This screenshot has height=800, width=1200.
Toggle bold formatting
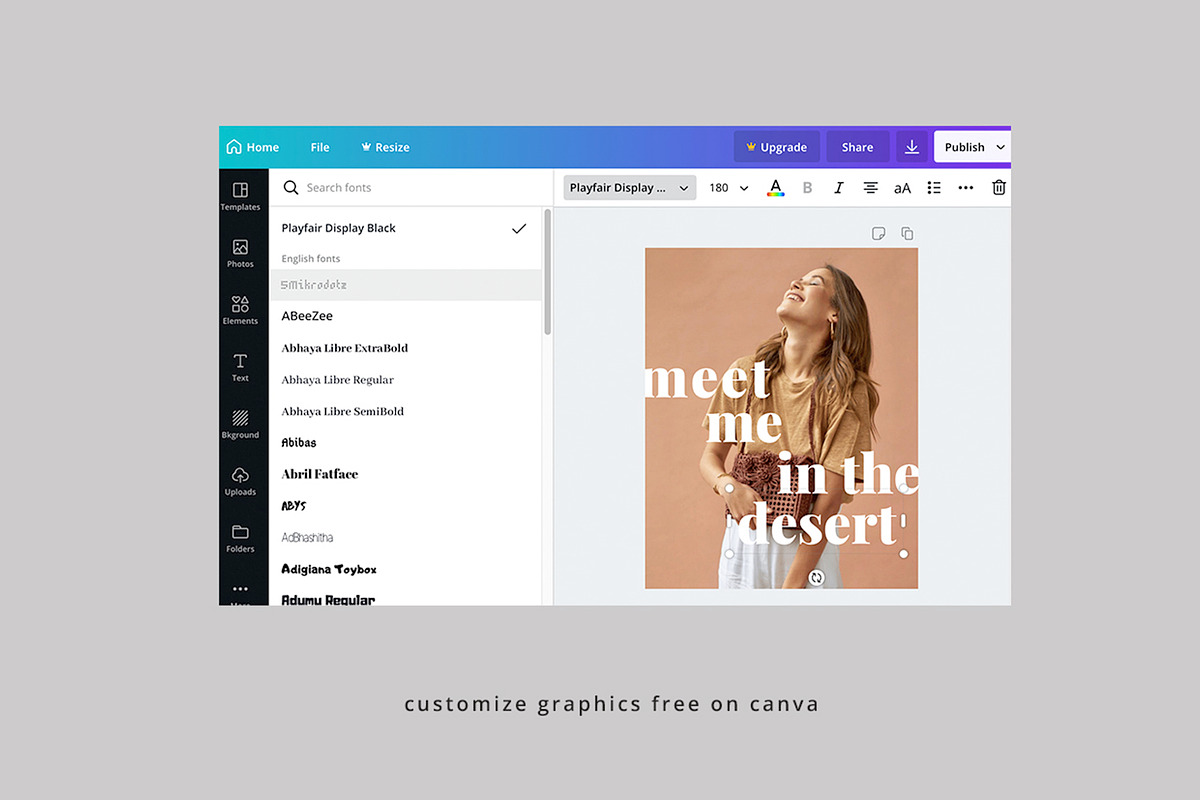tap(807, 187)
